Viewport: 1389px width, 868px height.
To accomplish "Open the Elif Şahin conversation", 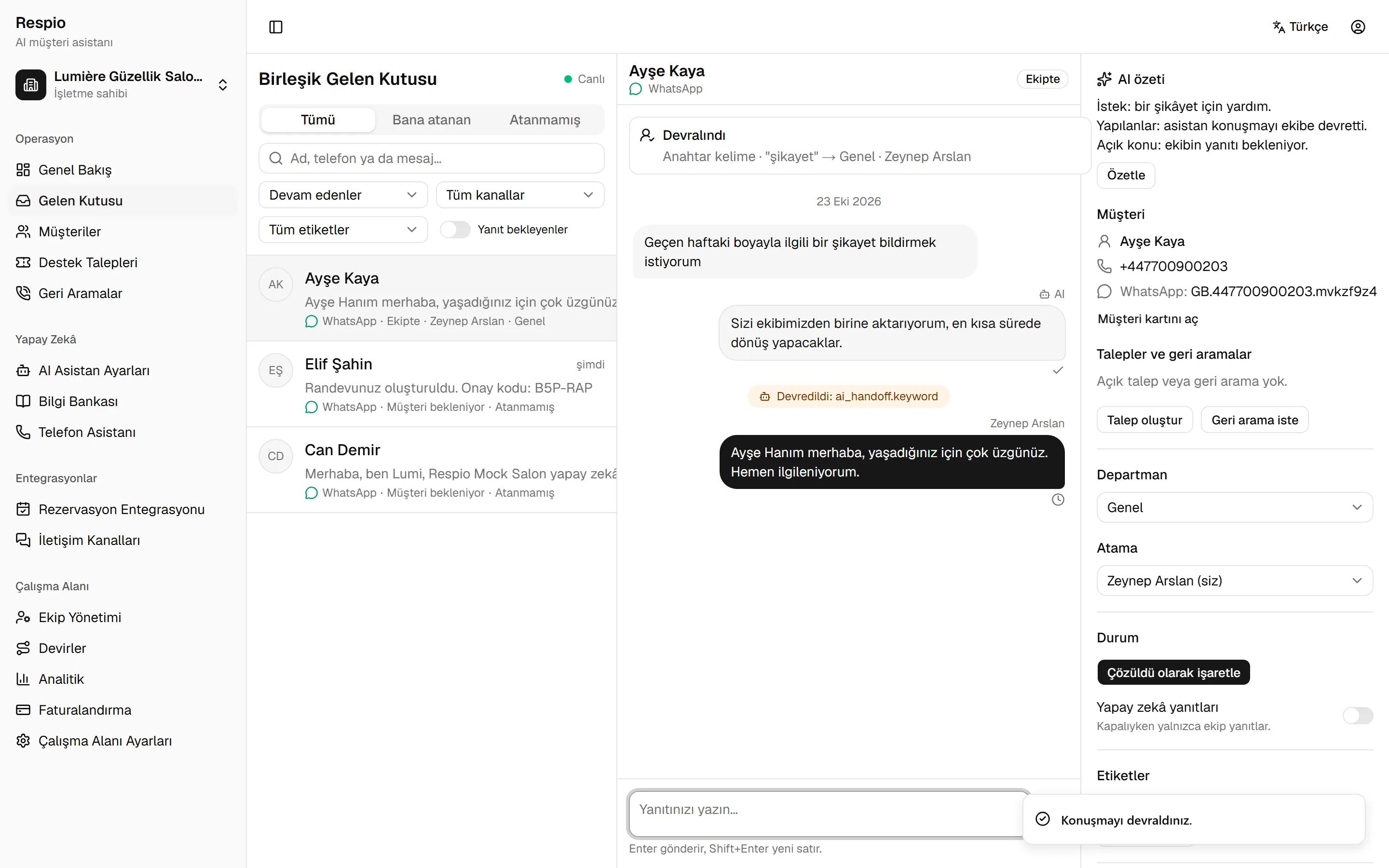I will pos(432,384).
